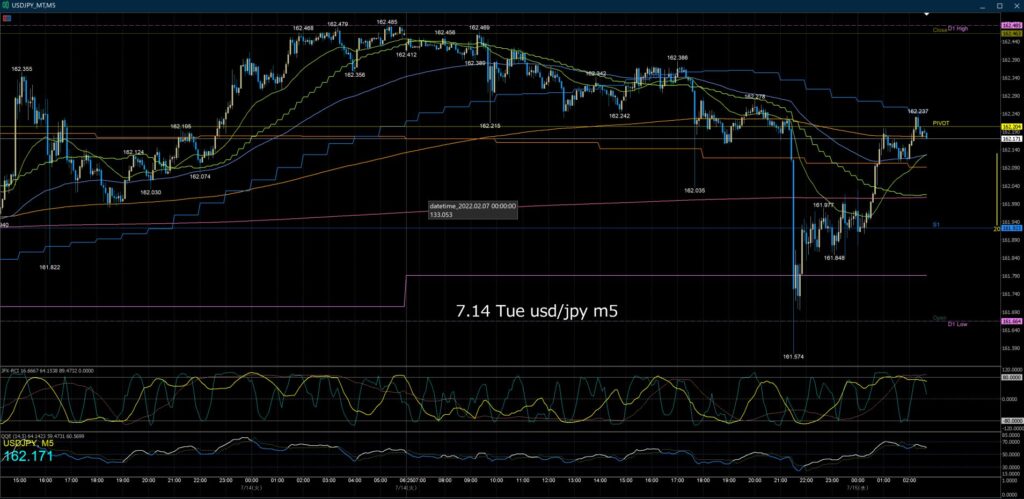Click the large 162.171 price readout
This screenshot has width=1024, height=499.
27,455
